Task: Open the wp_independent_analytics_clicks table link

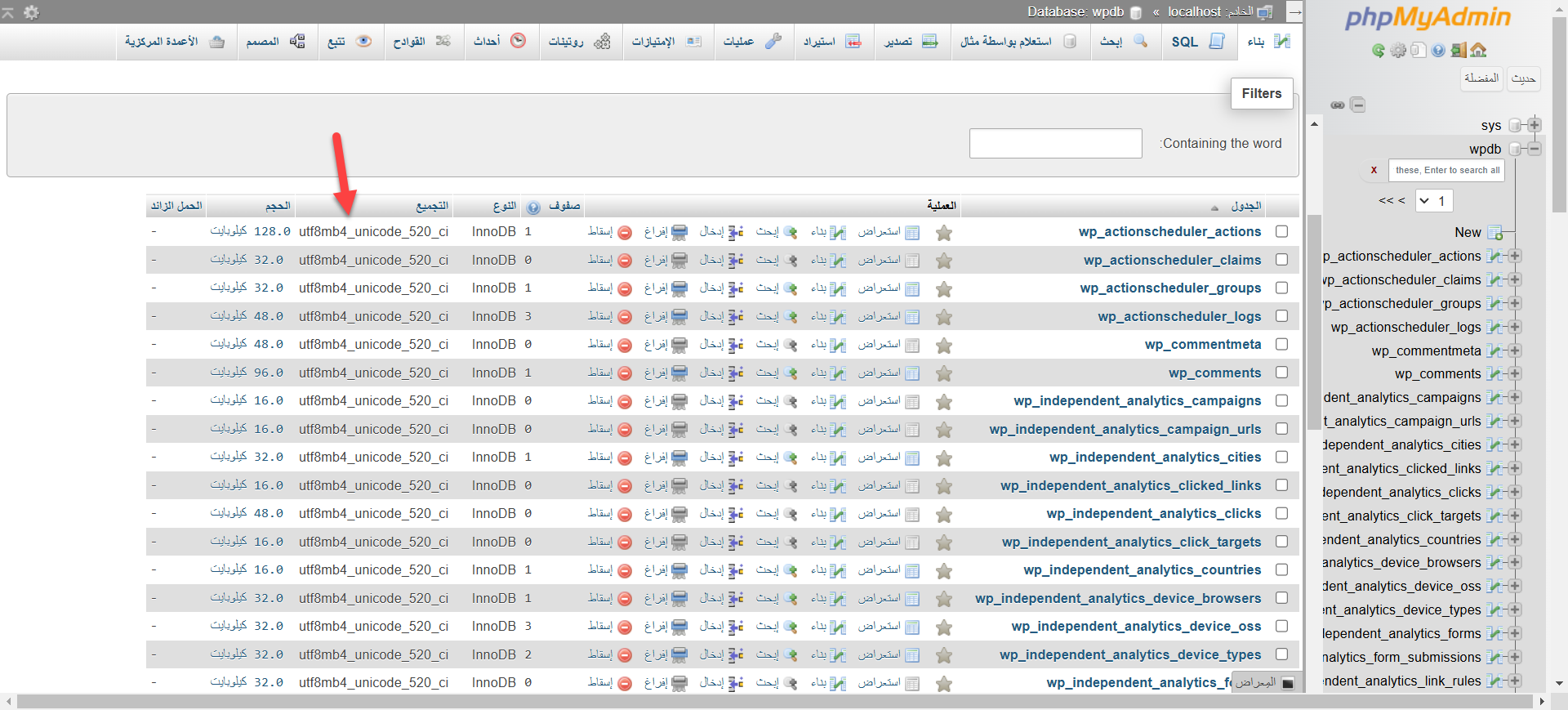Action: [x=1153, y=513]
